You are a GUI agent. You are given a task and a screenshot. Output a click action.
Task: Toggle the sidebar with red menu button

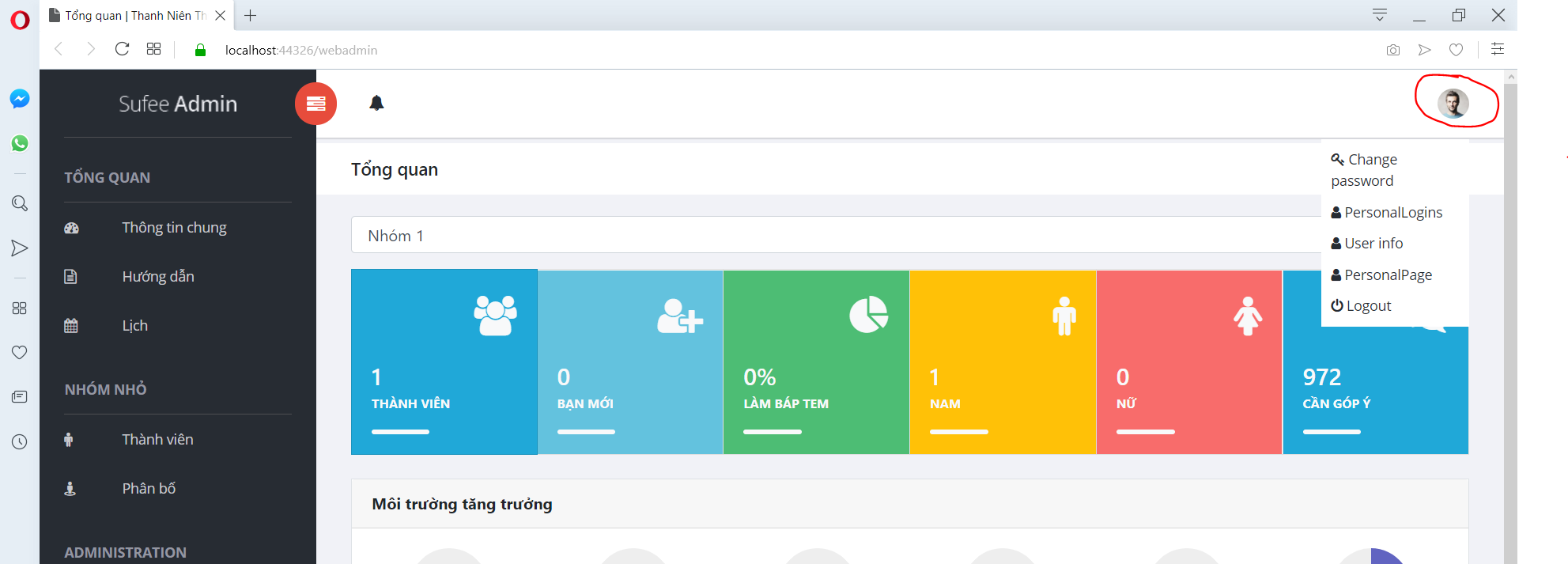click(x=315, y=104)
